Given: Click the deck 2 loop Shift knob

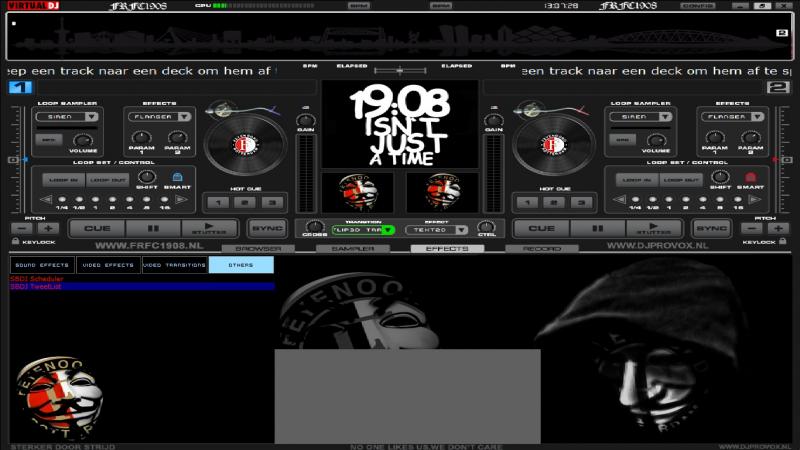Looking at the screenshot, I should [x=720, y=177].
